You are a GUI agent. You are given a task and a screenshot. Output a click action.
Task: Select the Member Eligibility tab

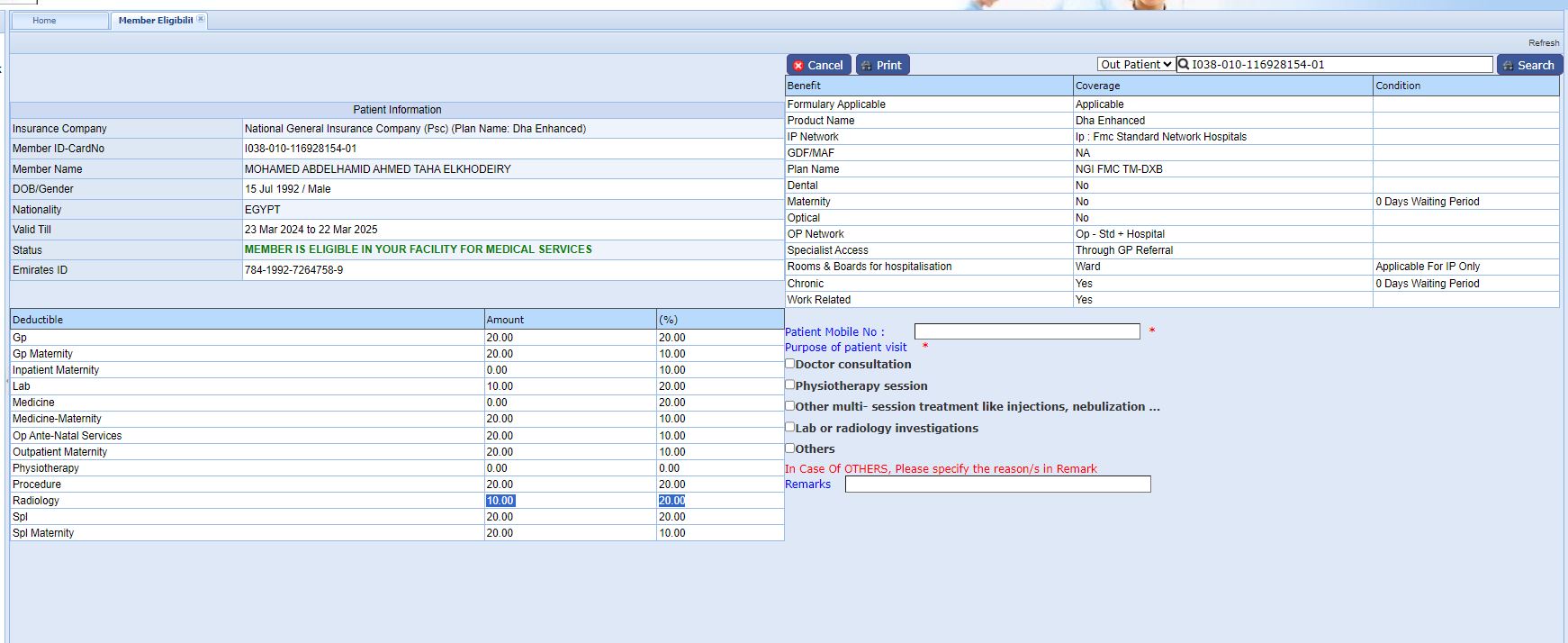pyautogui.click(x=155, y=21)
